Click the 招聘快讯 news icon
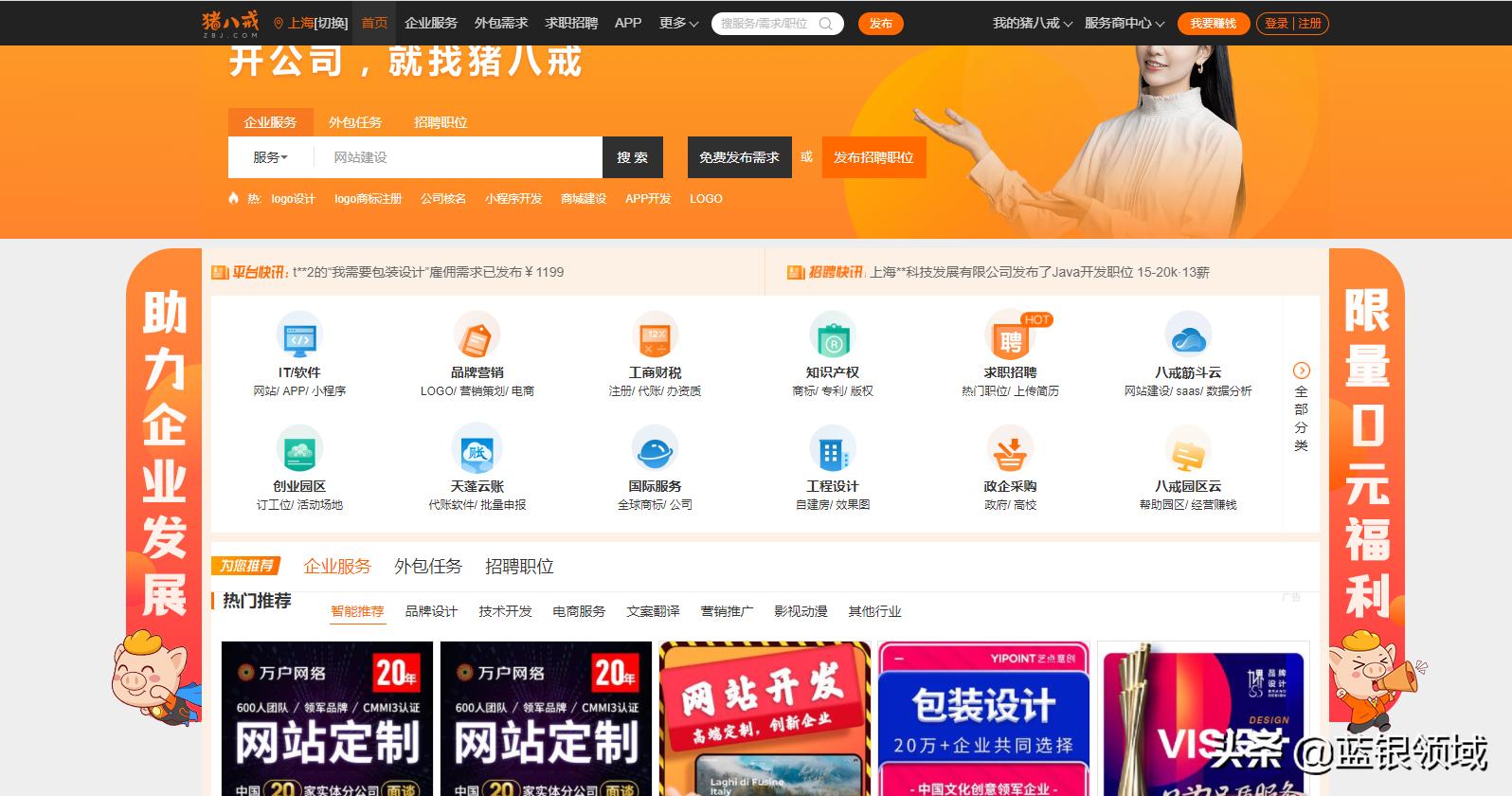1512x796 pixels. coord(796,273)
